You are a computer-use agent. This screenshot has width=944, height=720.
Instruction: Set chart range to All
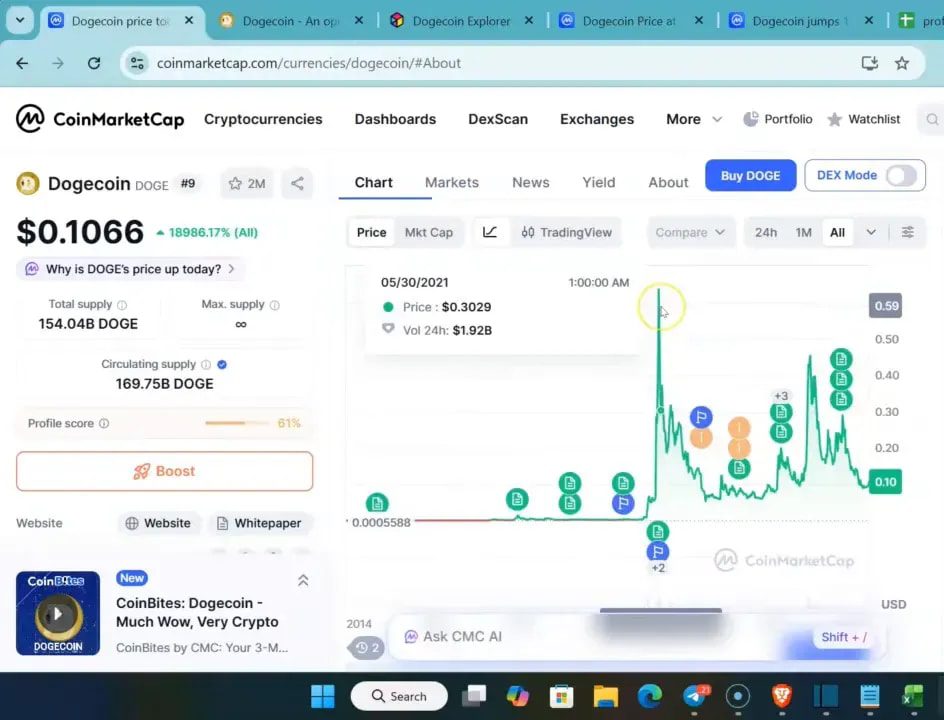837,232
